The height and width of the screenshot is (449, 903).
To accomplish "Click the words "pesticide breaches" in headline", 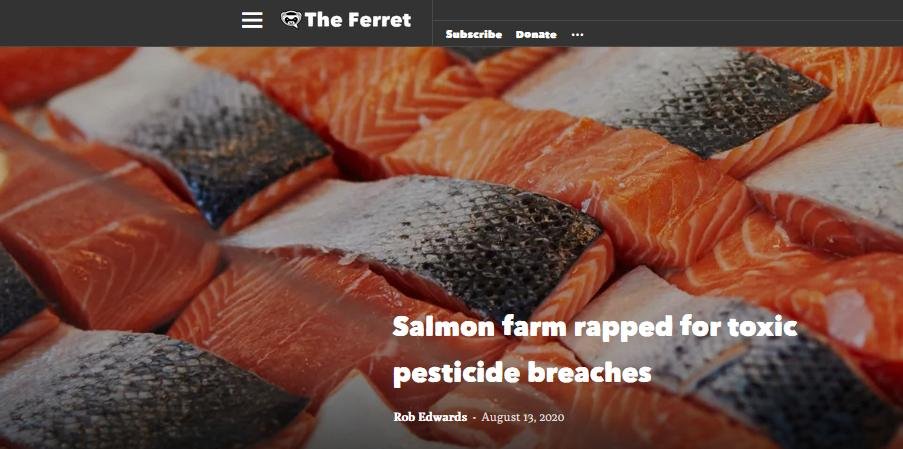I will coord(522,374).
